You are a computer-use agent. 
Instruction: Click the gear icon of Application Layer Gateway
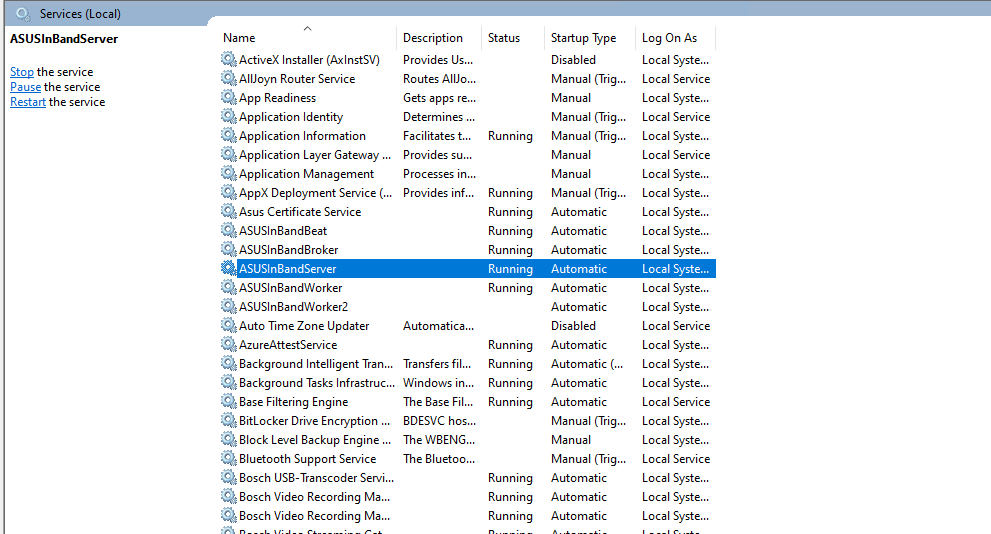[x=228, y=154]
